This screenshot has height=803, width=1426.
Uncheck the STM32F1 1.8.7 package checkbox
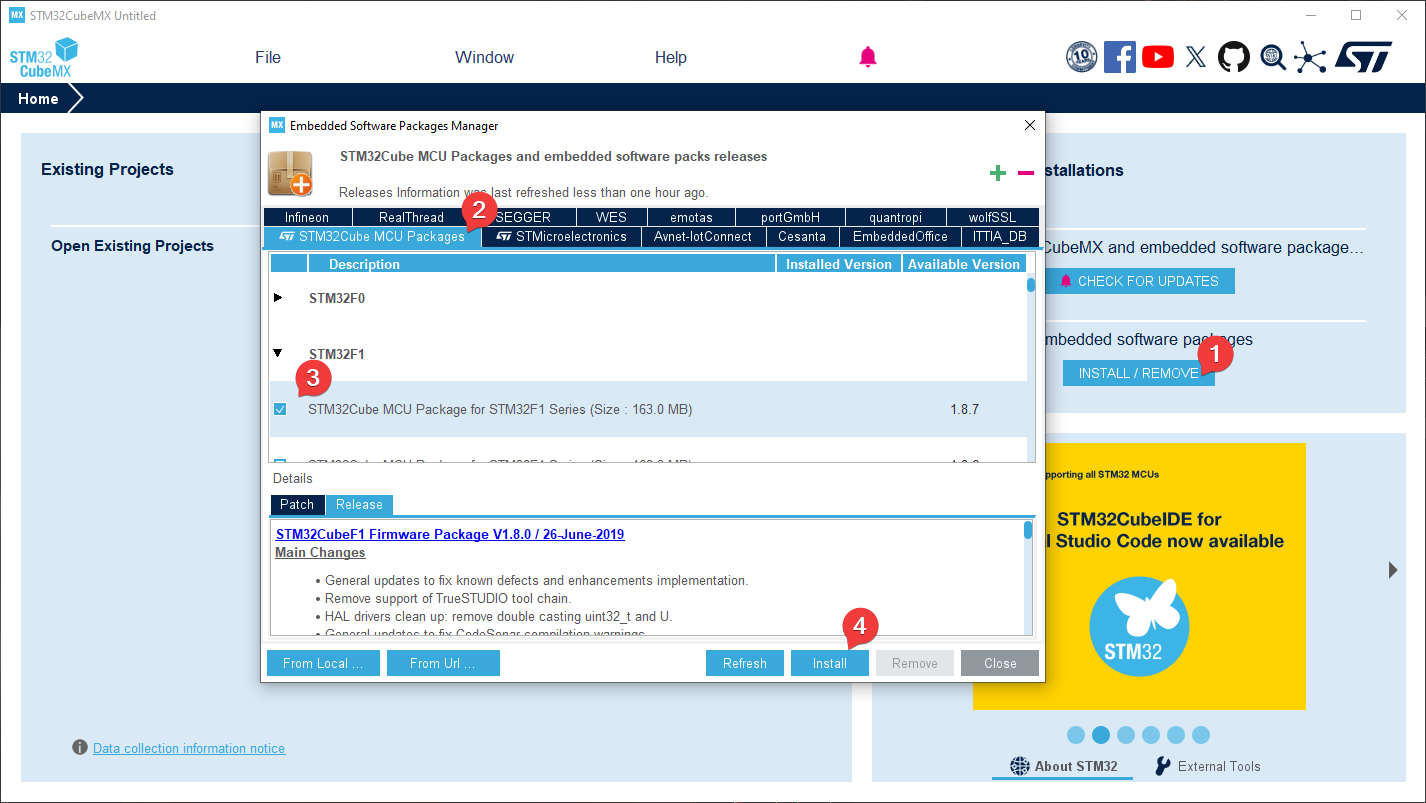[x=280, y=409]
